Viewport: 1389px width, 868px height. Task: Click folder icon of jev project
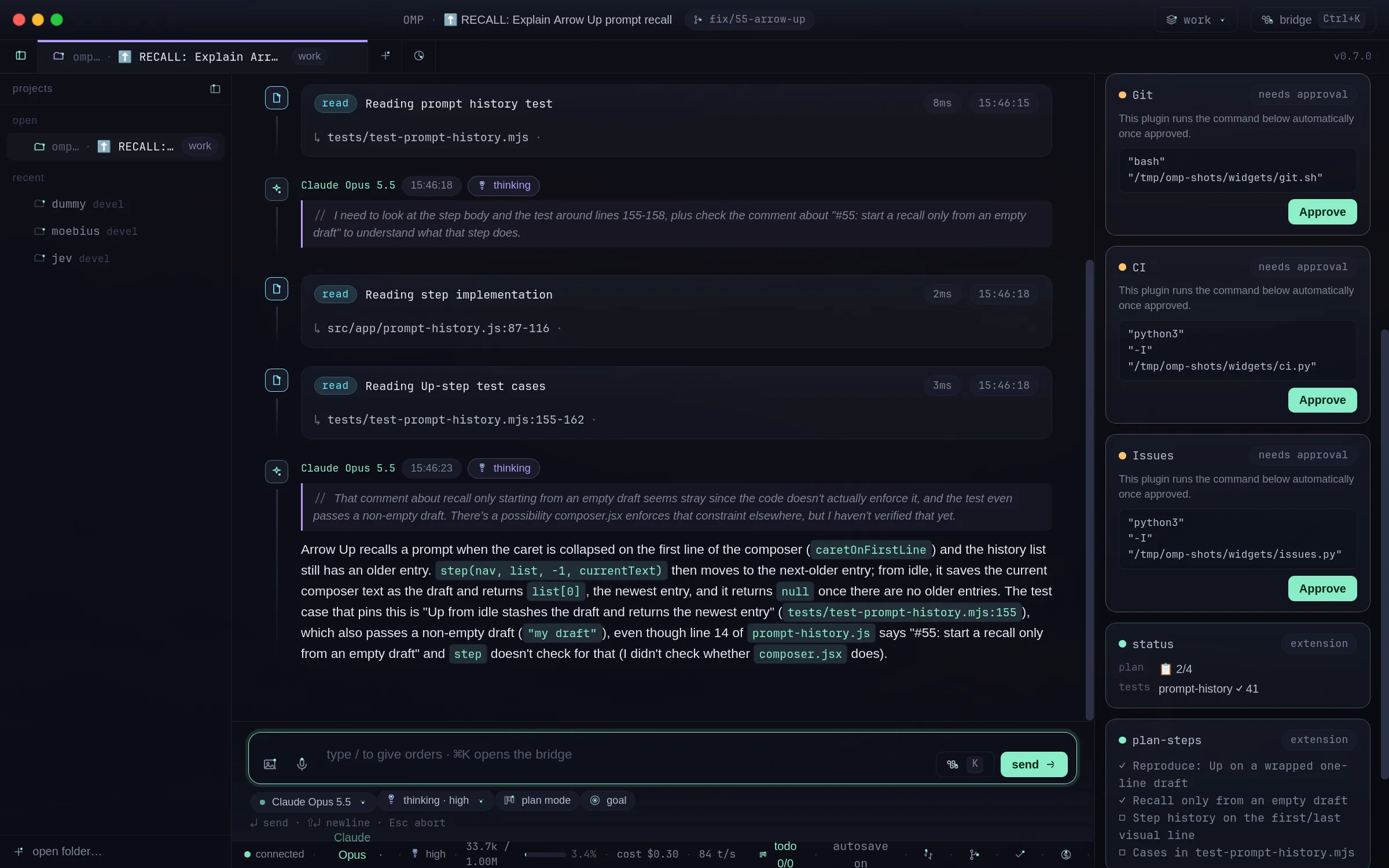(39, 258)
